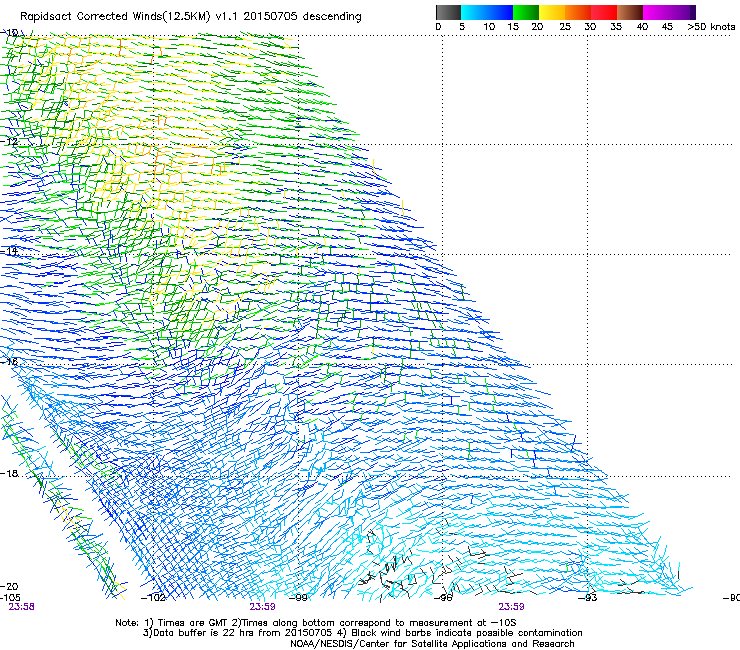The height and width of the screenshot is (650, 740).
Task: Click the -20 latitude axis label
Action: (x=9, y=586)
